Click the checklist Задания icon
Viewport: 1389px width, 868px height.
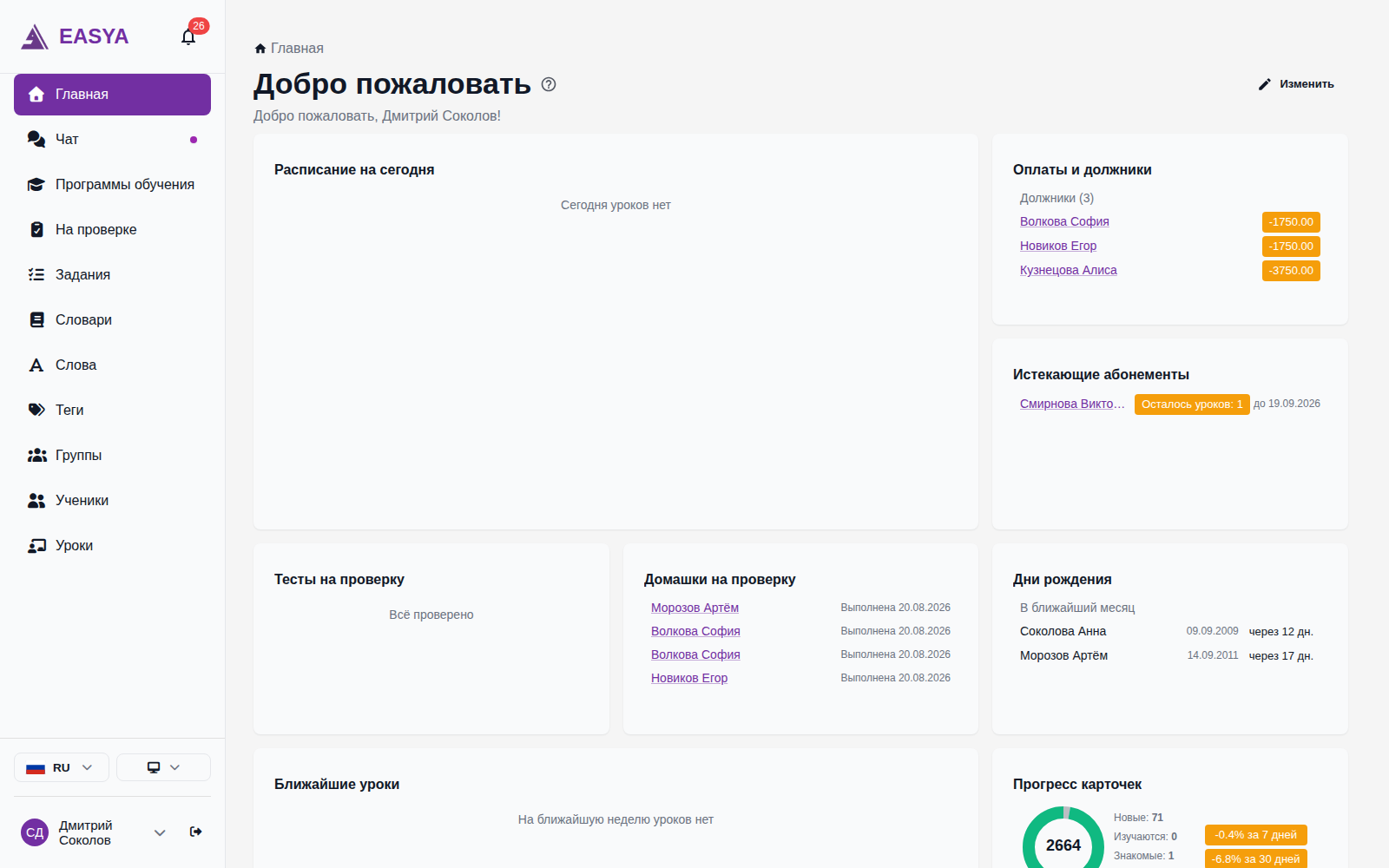[x=36, y=274]
